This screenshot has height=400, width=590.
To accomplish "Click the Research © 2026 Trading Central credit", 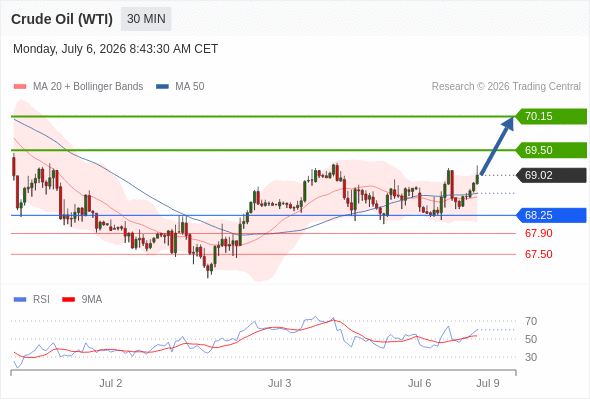I will tap(506, 87).
